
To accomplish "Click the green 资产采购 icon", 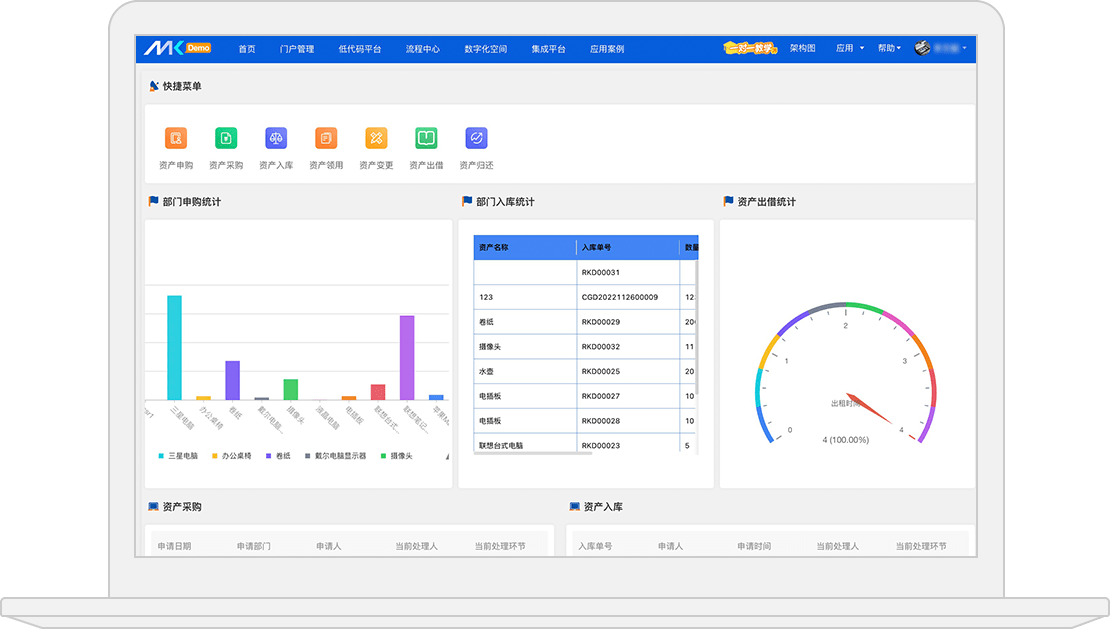I will pyautogui.click(x=226, y=139).
